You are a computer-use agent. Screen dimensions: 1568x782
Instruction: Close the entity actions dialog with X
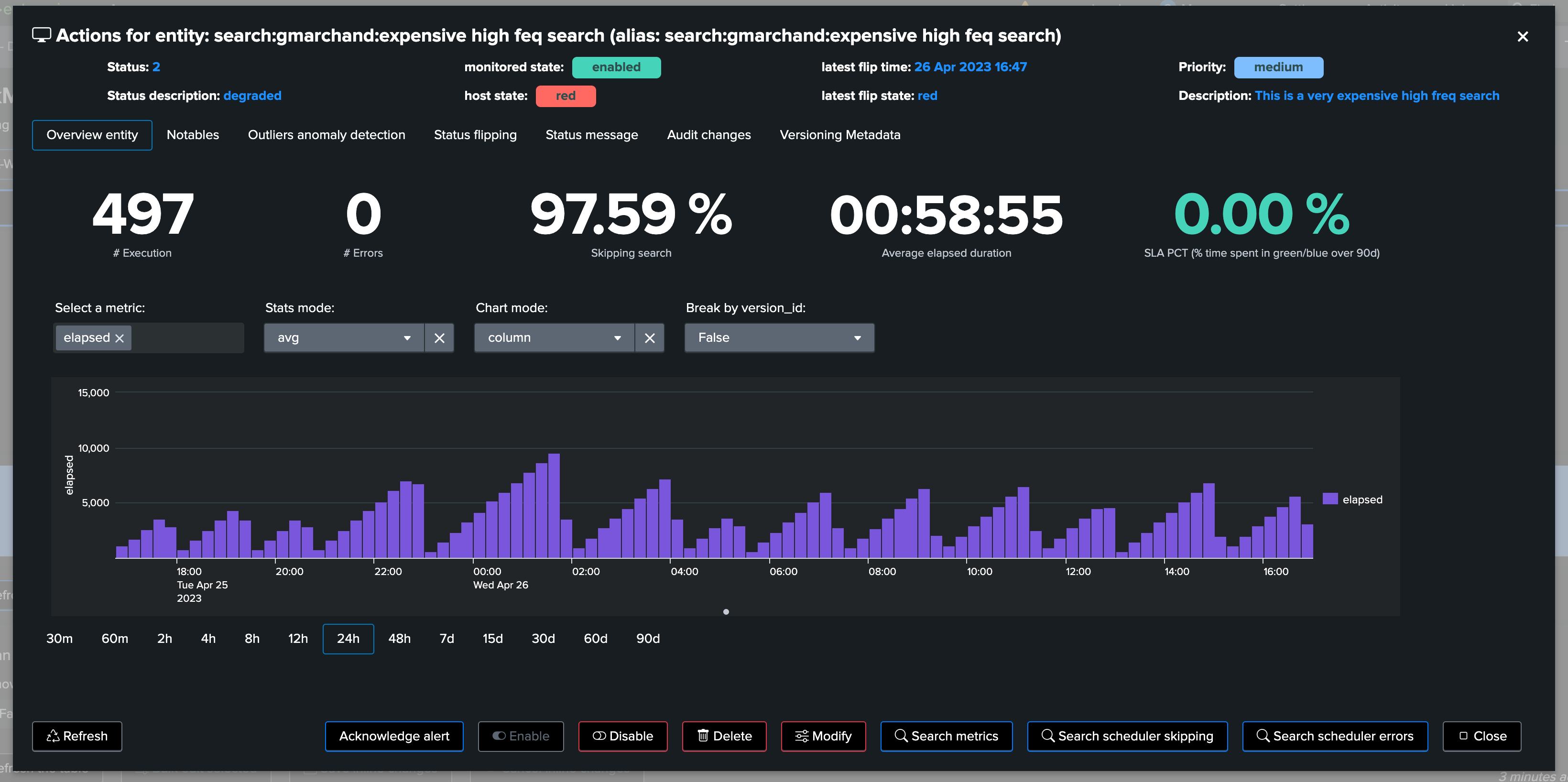(1523, 36)
